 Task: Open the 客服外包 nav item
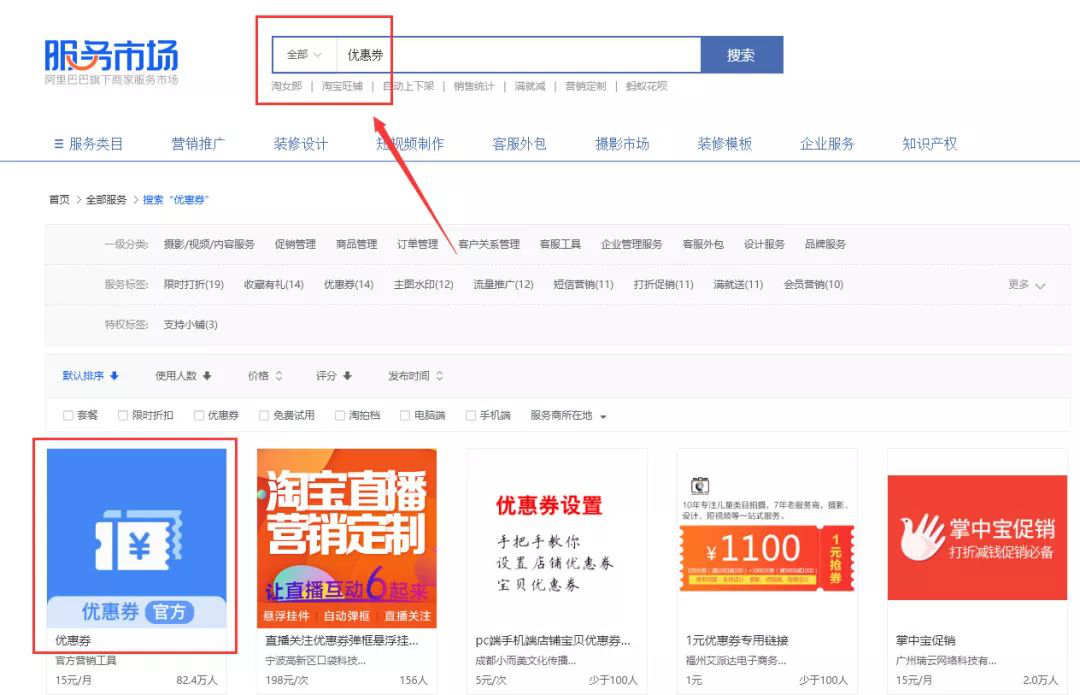(519, 144)
